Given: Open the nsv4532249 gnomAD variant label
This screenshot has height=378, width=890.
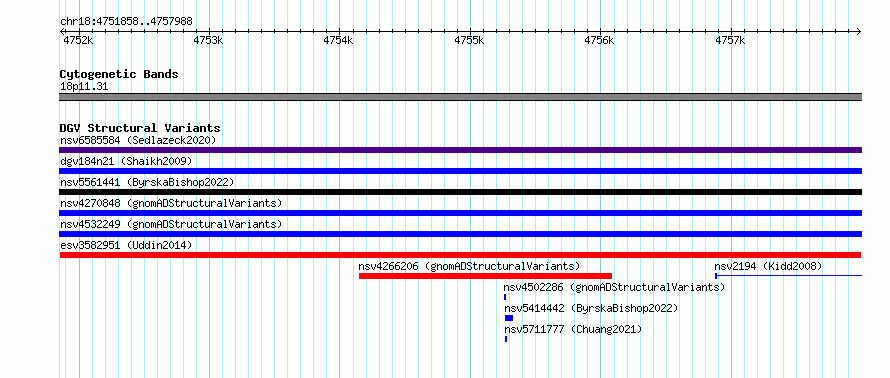Looking at the screenshot, I should point(171,224).
